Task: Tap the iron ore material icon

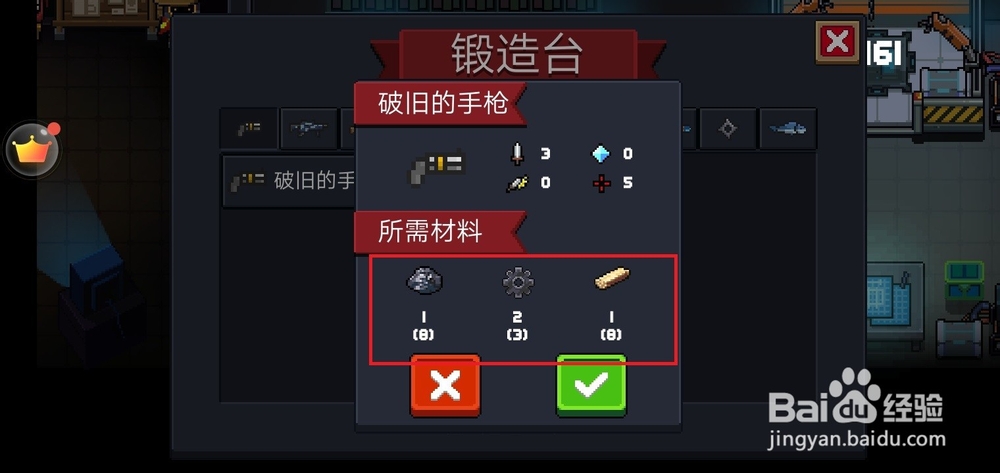Action: click(x=424, y=280)
